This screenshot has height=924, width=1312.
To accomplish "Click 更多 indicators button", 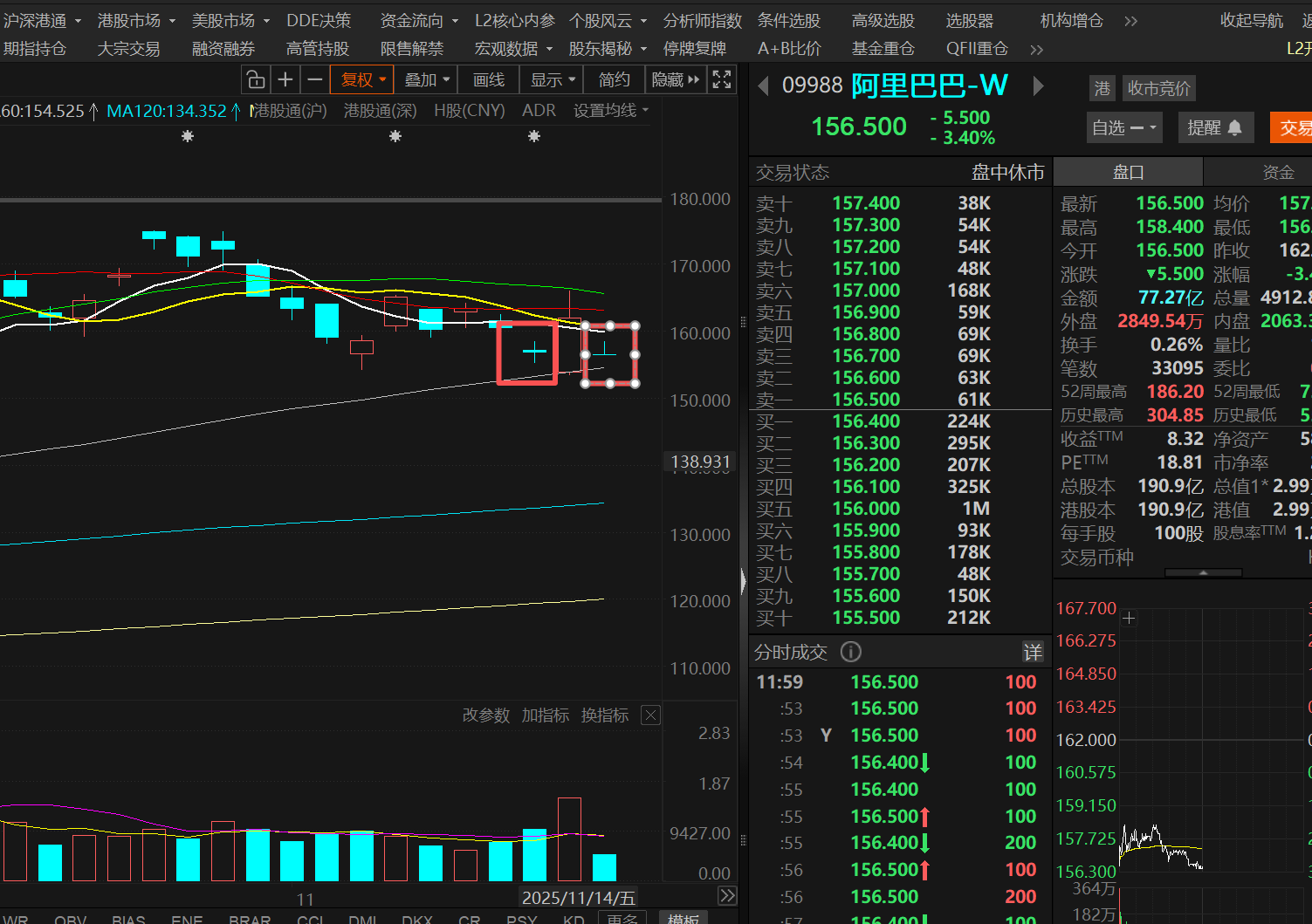I will click(x=622, y=919).
